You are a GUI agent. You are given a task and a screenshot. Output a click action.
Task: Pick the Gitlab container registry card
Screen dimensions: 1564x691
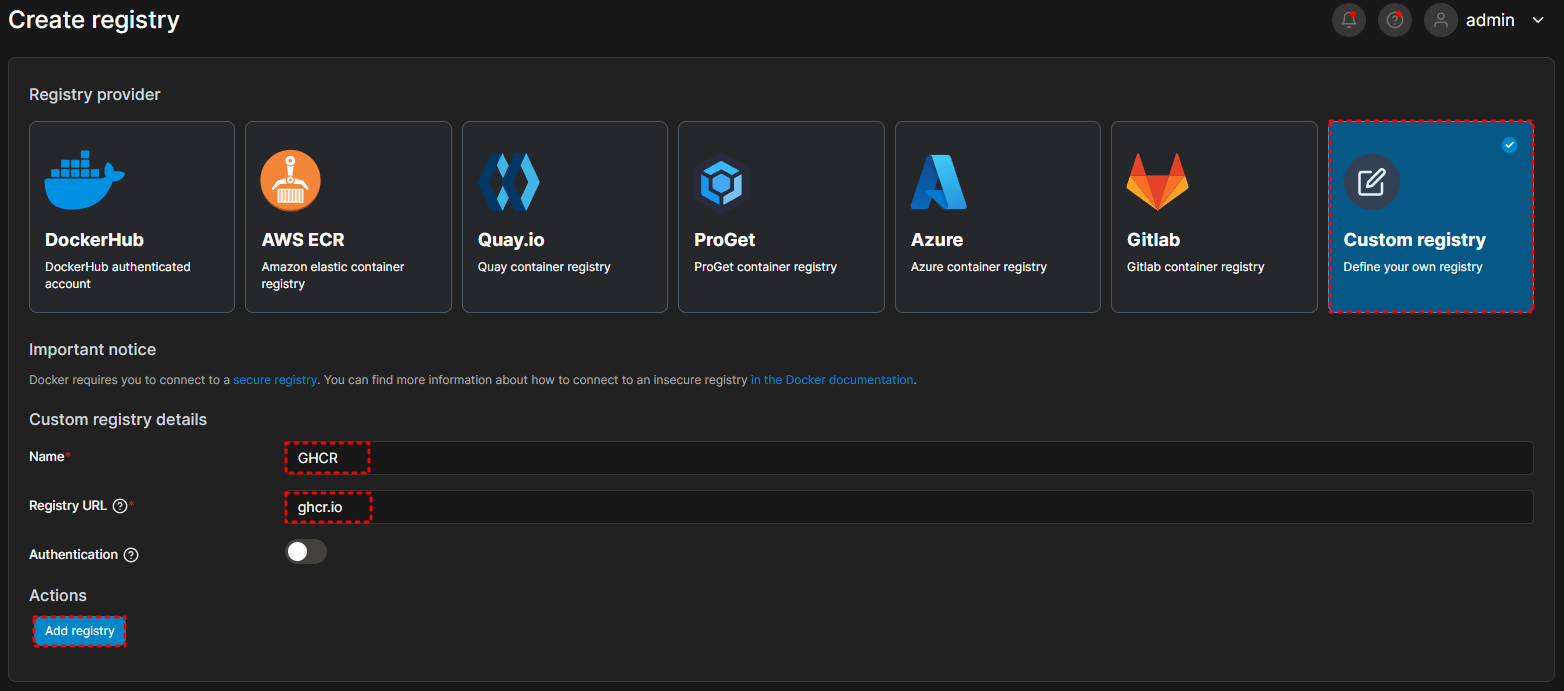(x=1214, y=217)
